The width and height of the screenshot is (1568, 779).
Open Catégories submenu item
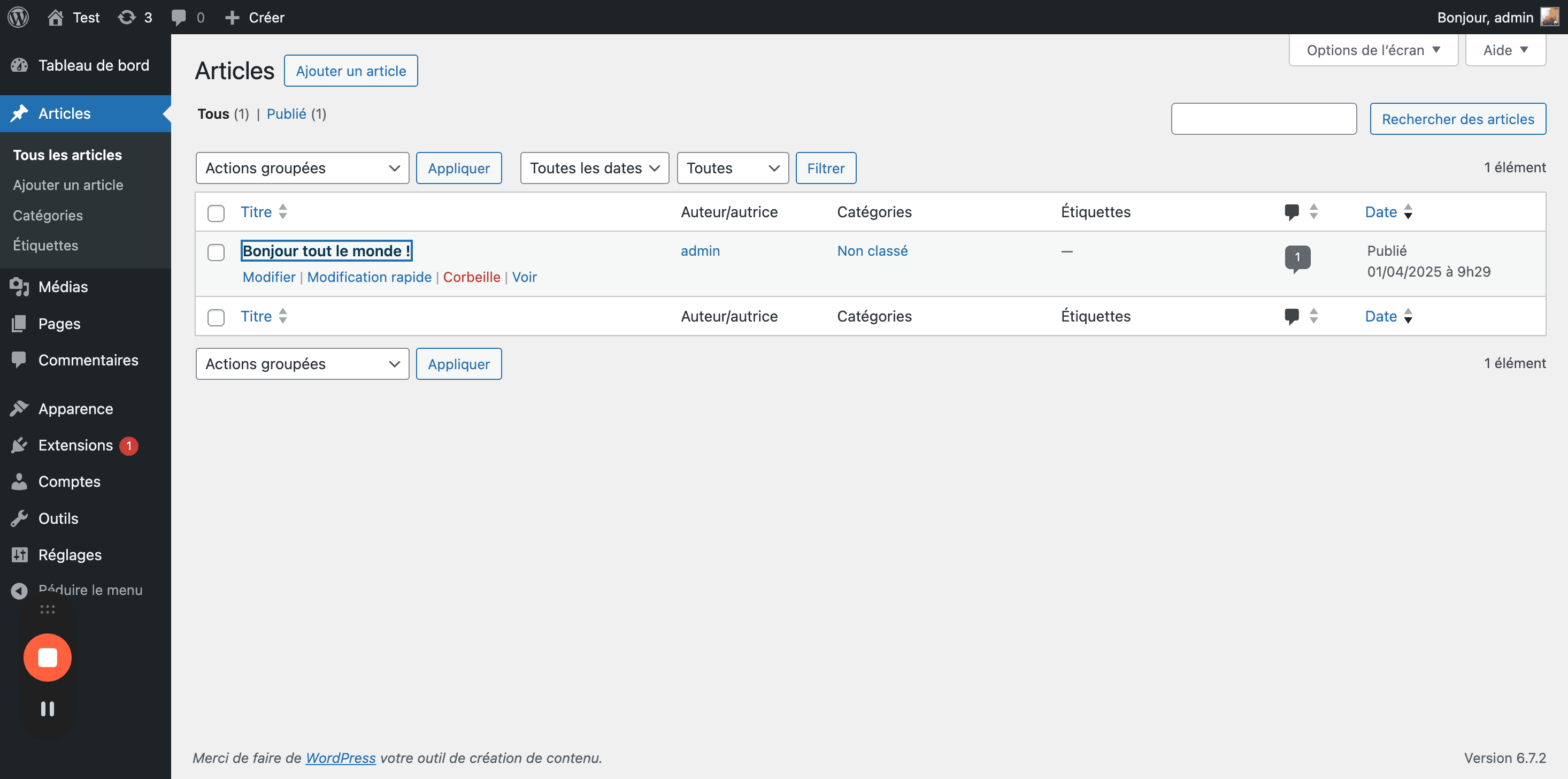tap(48, 215)
